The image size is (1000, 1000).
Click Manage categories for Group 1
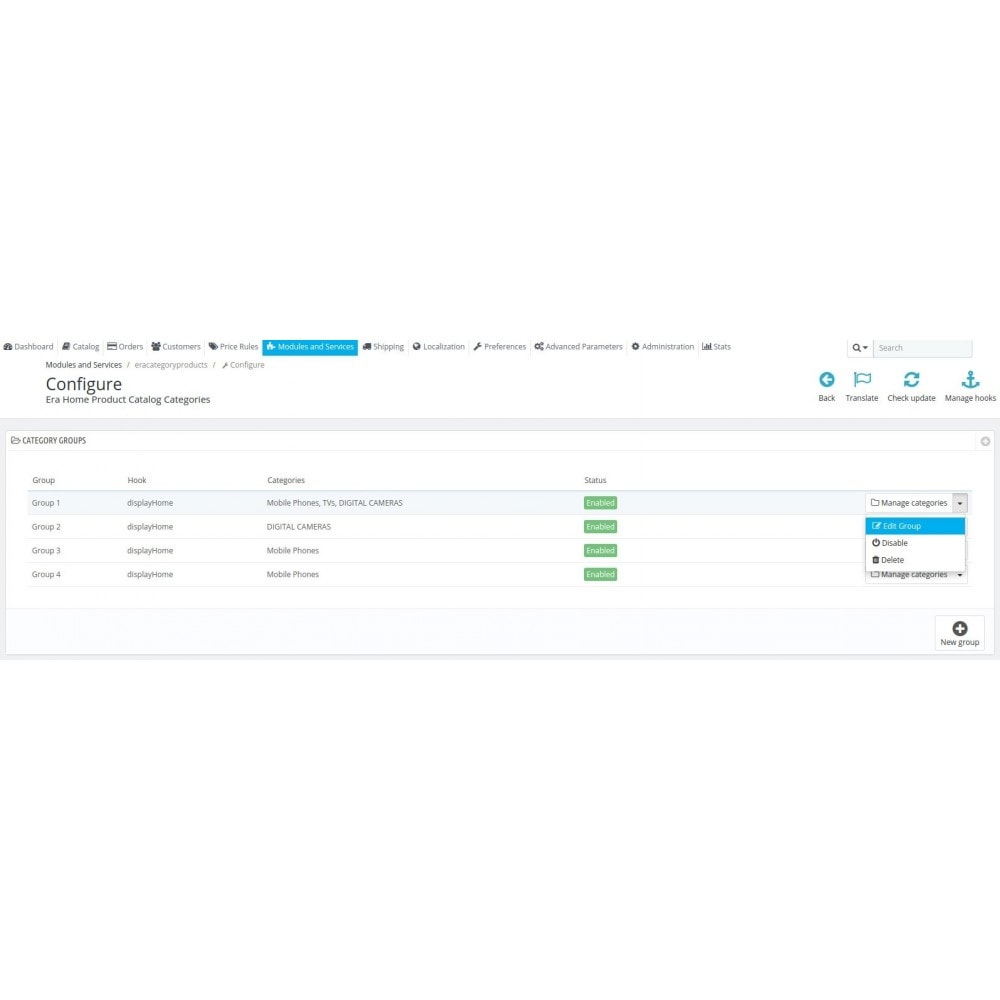click(x=909, y=503)
